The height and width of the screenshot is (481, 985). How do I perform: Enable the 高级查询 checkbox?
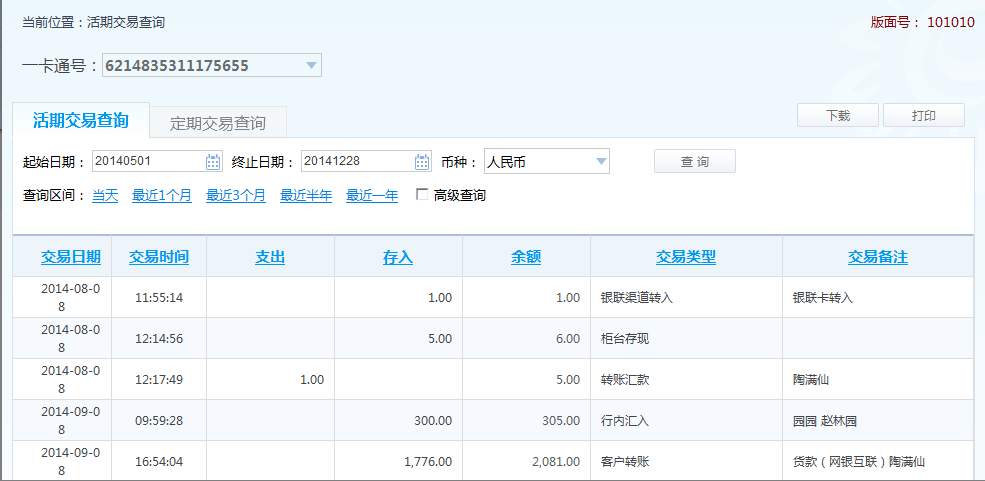(x=422, y=195)
